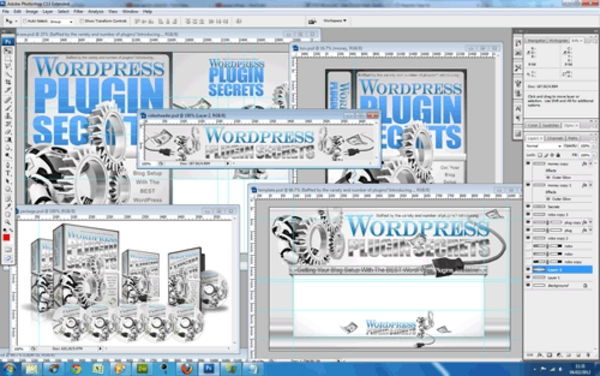
Task: Select the Brush tool
Action: tap(8, 107)
